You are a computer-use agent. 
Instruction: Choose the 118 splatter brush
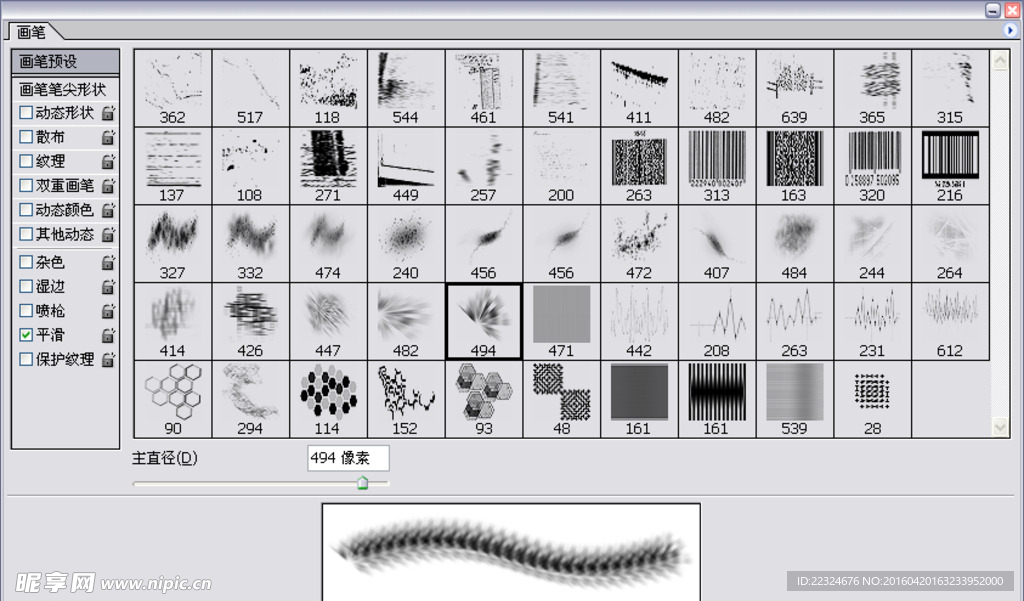point(328,88)
